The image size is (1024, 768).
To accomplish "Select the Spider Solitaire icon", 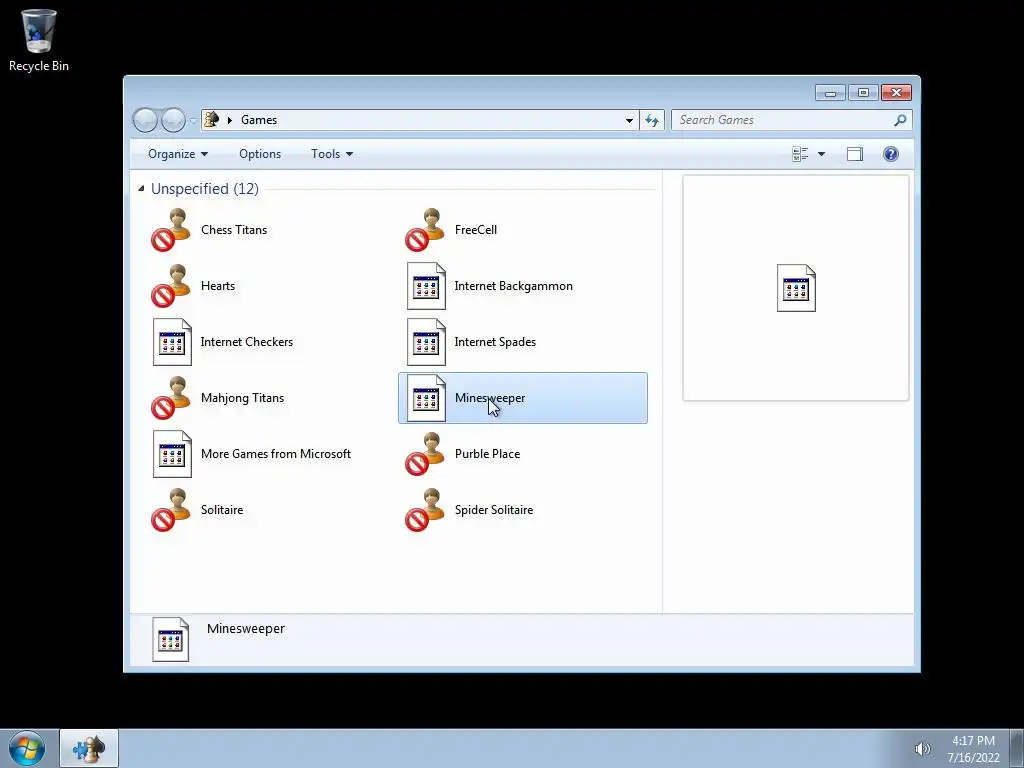I will click(425, 510).
